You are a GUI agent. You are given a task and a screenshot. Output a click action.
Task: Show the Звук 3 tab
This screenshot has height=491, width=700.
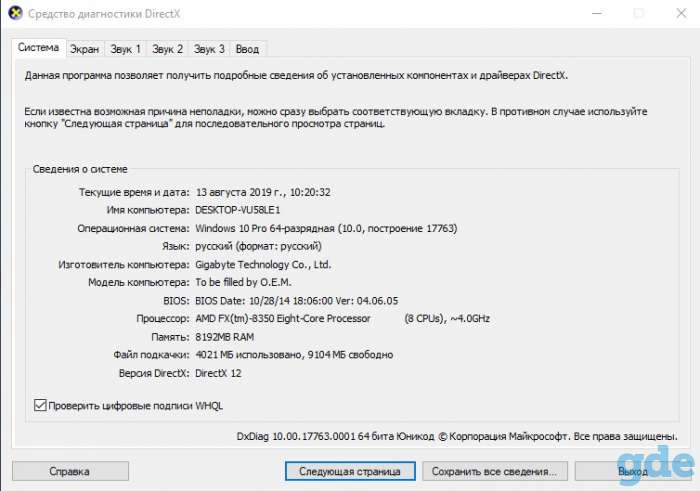point(209,49)
